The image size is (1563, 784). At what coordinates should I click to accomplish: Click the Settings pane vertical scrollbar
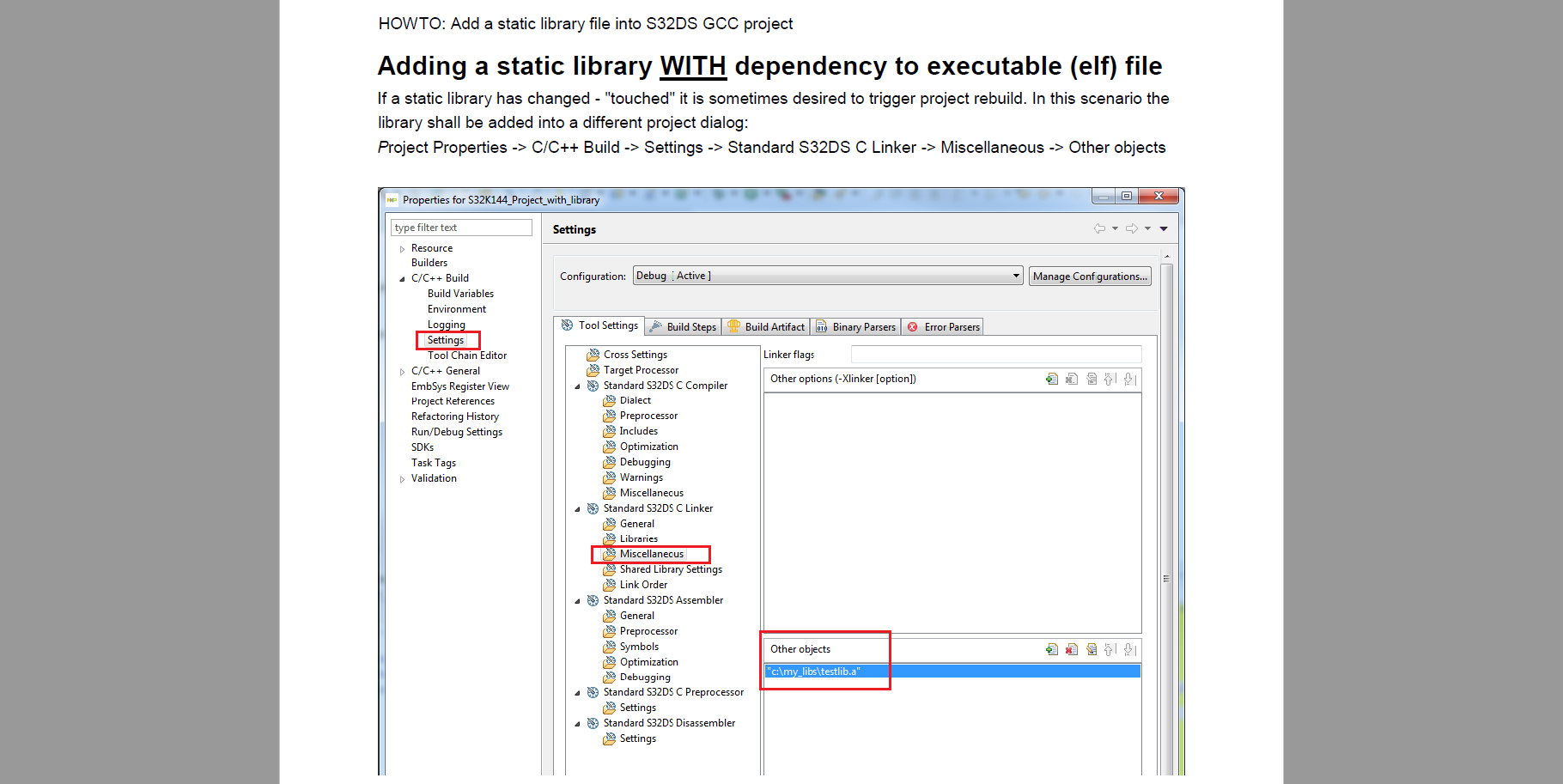[1166, 515]
